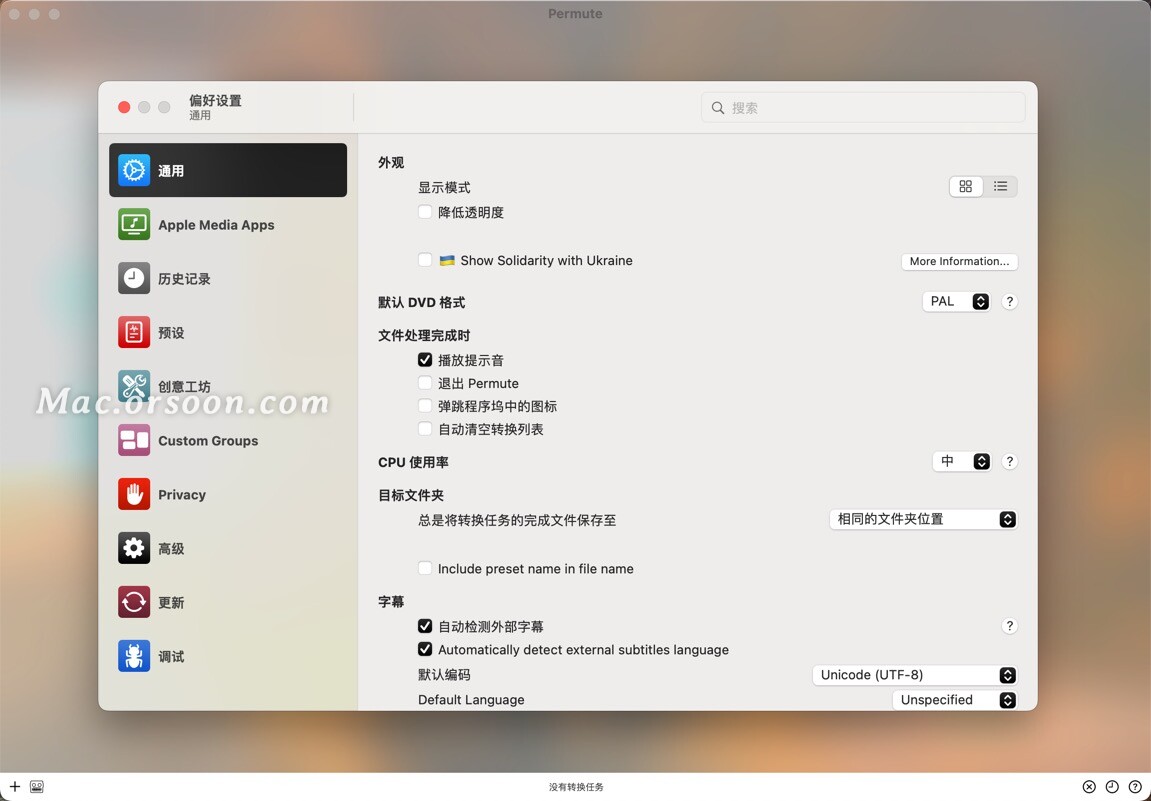
Task: Click the 创意工坊 tools icon
Action: (x=134, y=386)
